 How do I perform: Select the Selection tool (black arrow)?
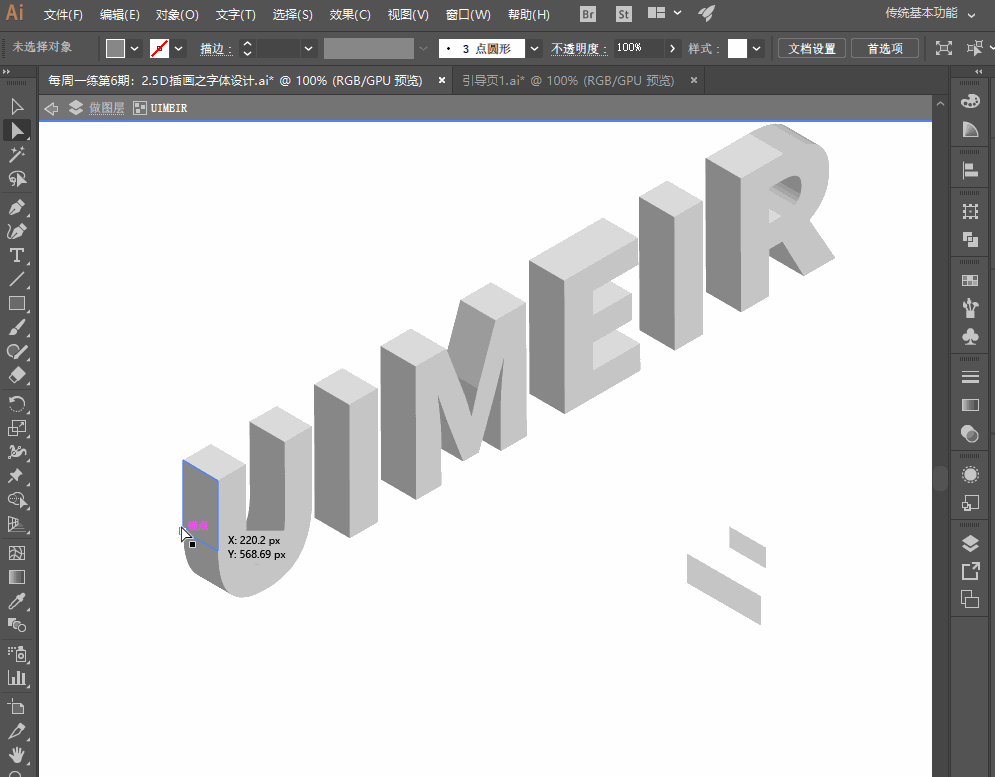(17, 107)
